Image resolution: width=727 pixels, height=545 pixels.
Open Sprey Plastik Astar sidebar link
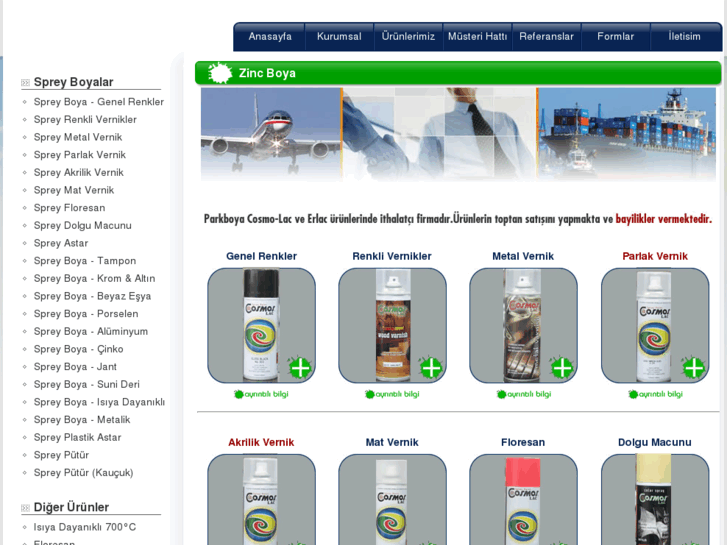(x=77, y=437)
